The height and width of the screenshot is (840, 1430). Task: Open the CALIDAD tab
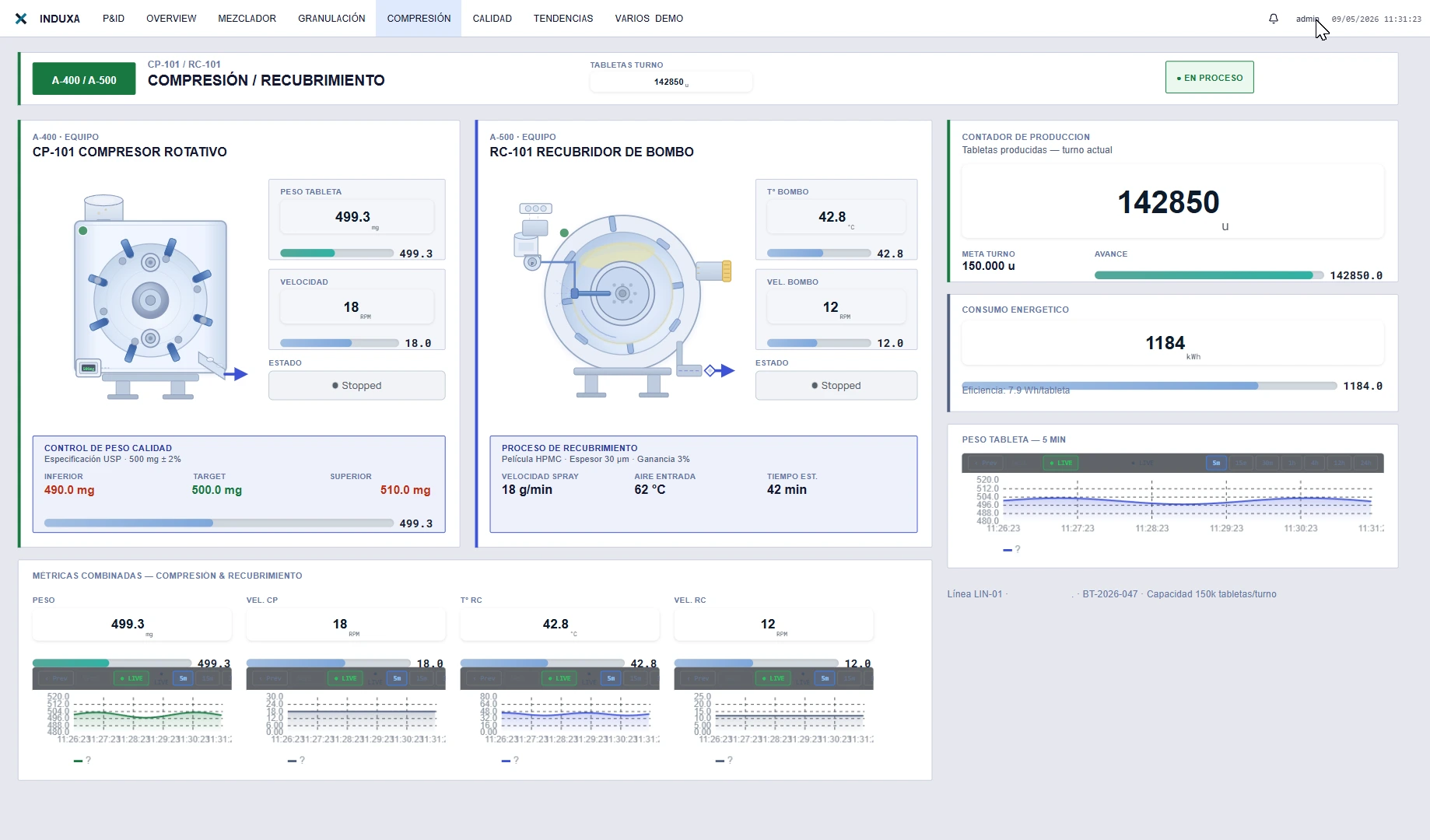click(492, 19)
